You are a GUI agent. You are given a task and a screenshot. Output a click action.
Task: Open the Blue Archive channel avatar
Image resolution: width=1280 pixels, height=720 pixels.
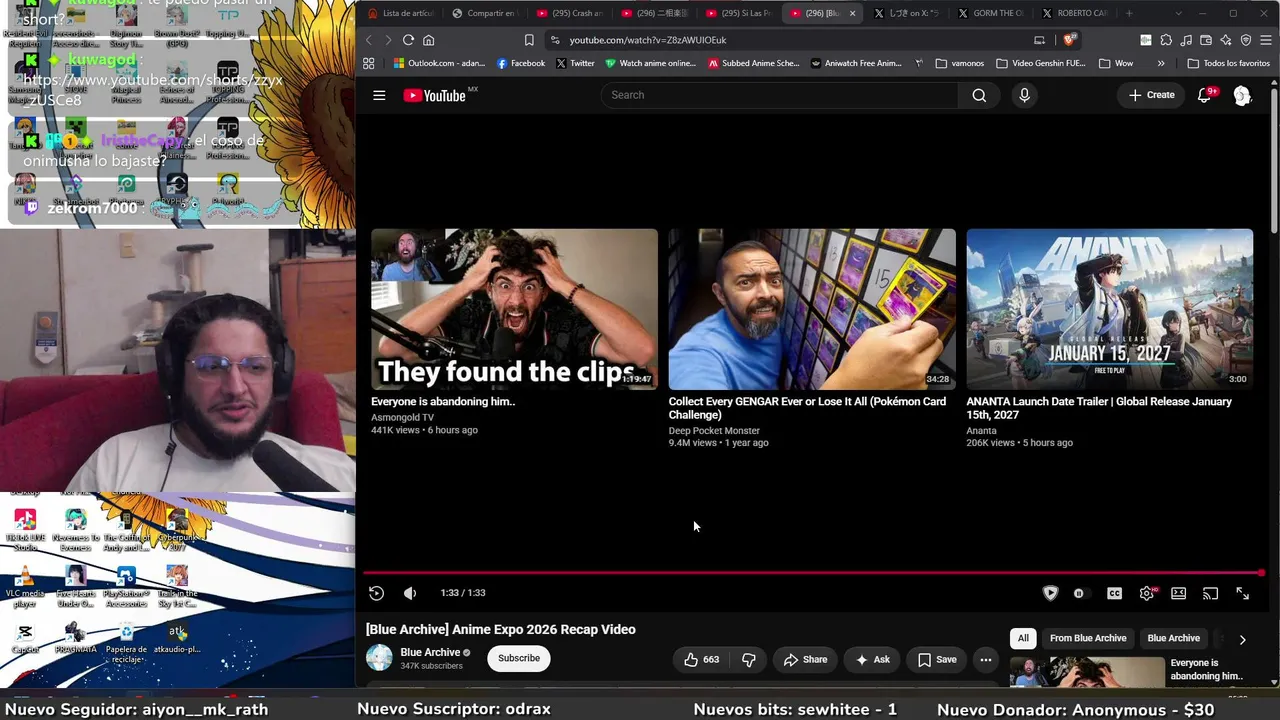tap(379, 658)
